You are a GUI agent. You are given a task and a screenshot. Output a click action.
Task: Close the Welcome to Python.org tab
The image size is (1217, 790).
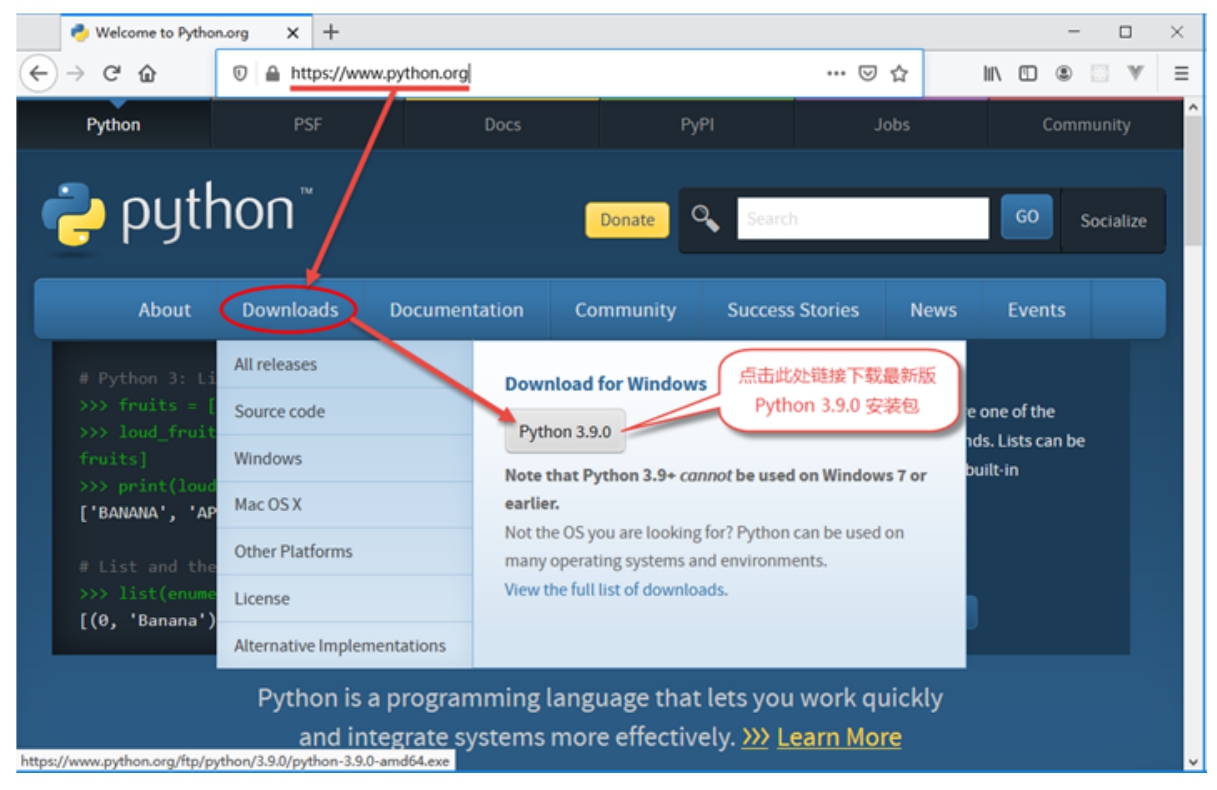(293, 32)
